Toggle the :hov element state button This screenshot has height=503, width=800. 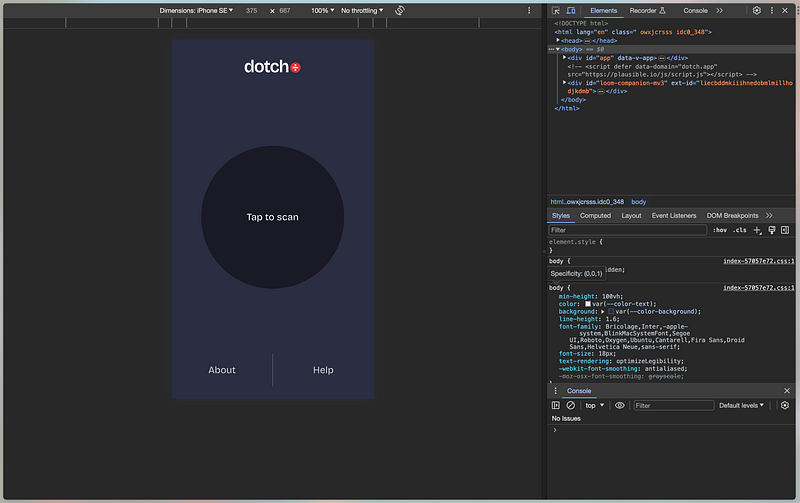pyautogui.click(x=719, y=230)
